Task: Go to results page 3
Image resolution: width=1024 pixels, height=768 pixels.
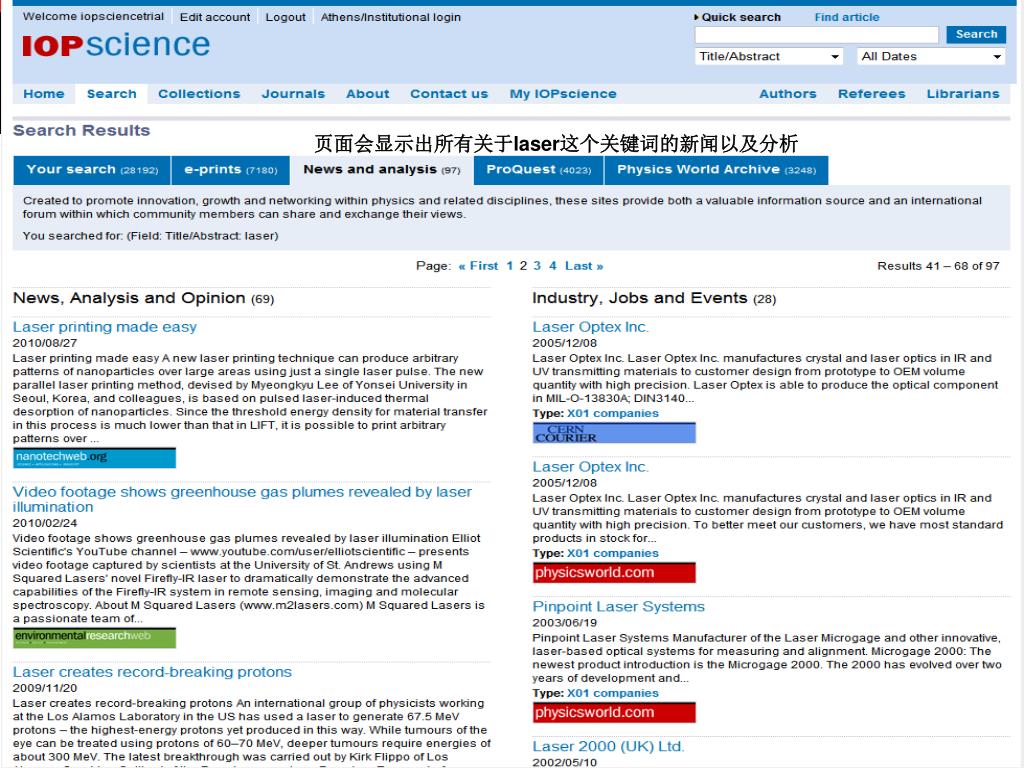Action: coord(537,266)
